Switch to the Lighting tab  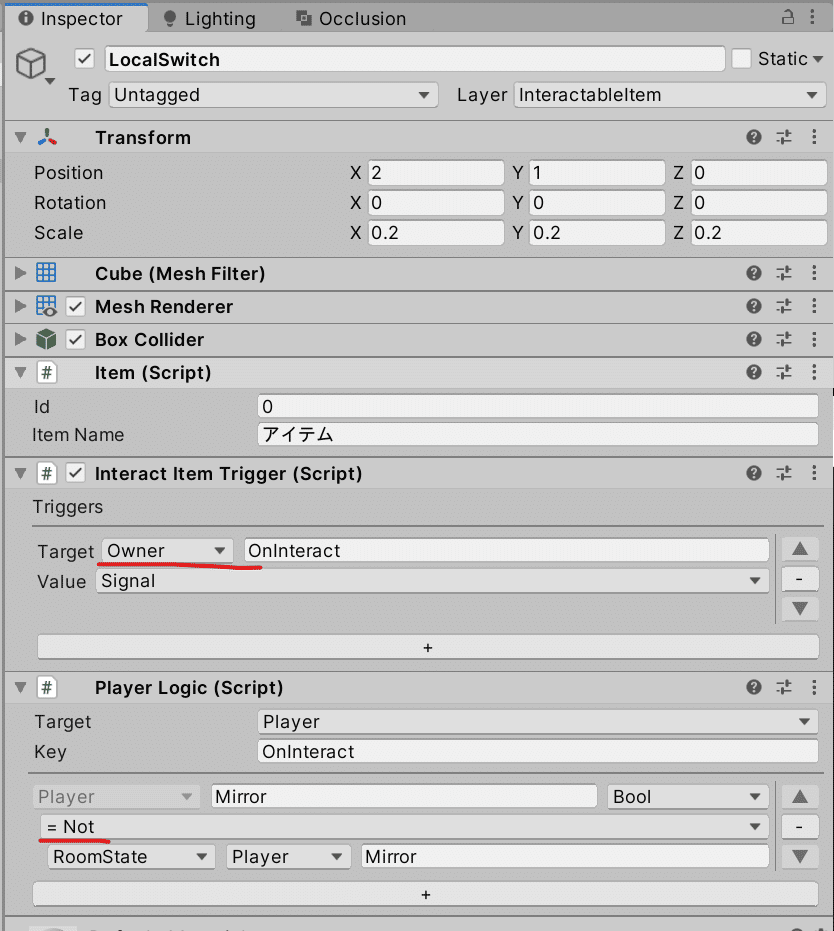[x=209, y=18]
